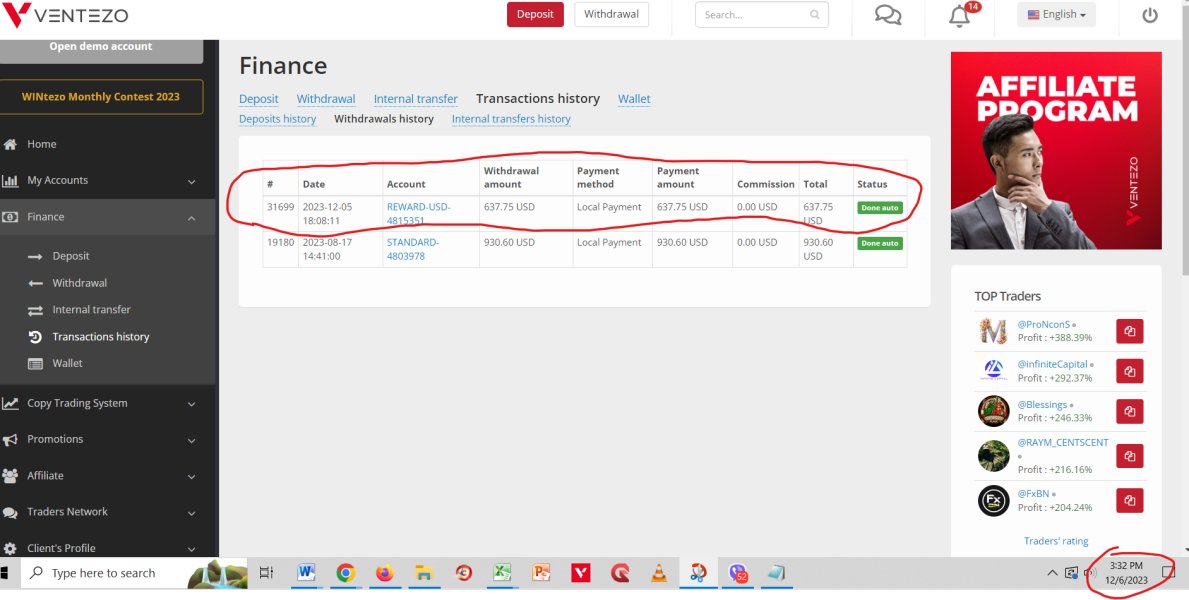1189x600 pixels.
Task: Click the Ventezo logo in header
Action: pyautogui.click(x=65, y=15)
